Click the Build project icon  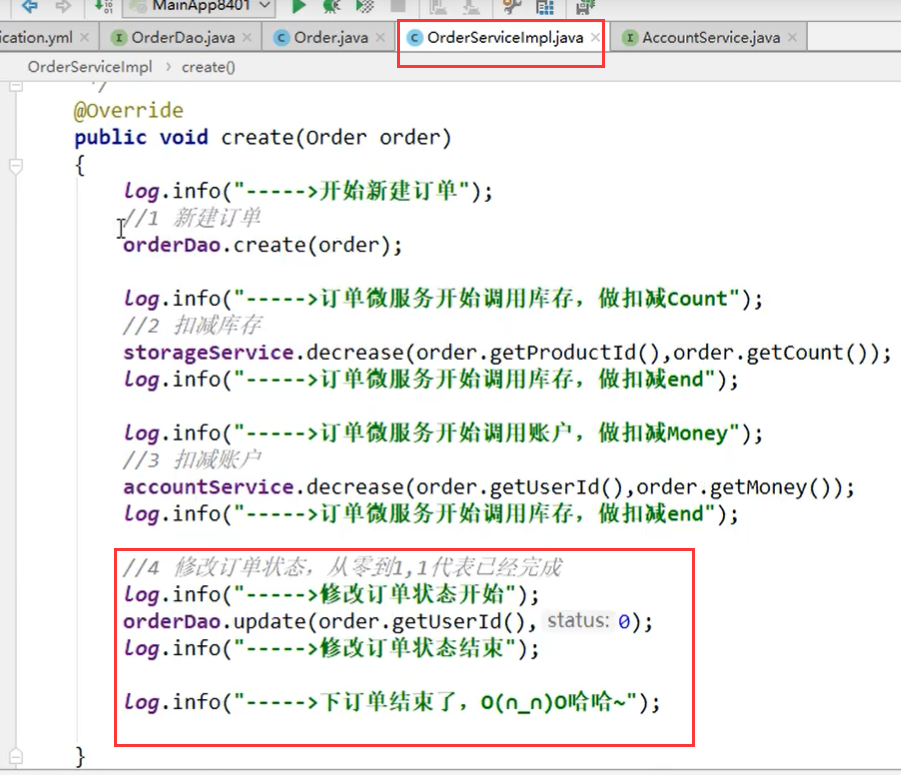105,6
